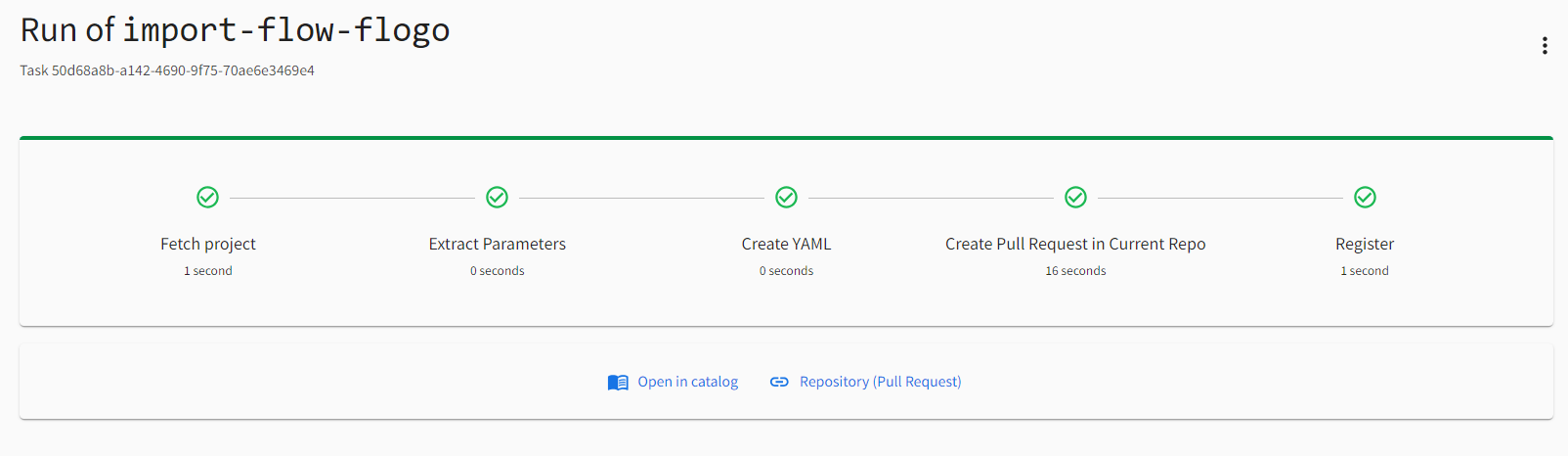Image resolution: width=1568 pixels, height=456 pixels.
Task: Click the book icon beside Open in catalog
Action: tap(618, 383)
